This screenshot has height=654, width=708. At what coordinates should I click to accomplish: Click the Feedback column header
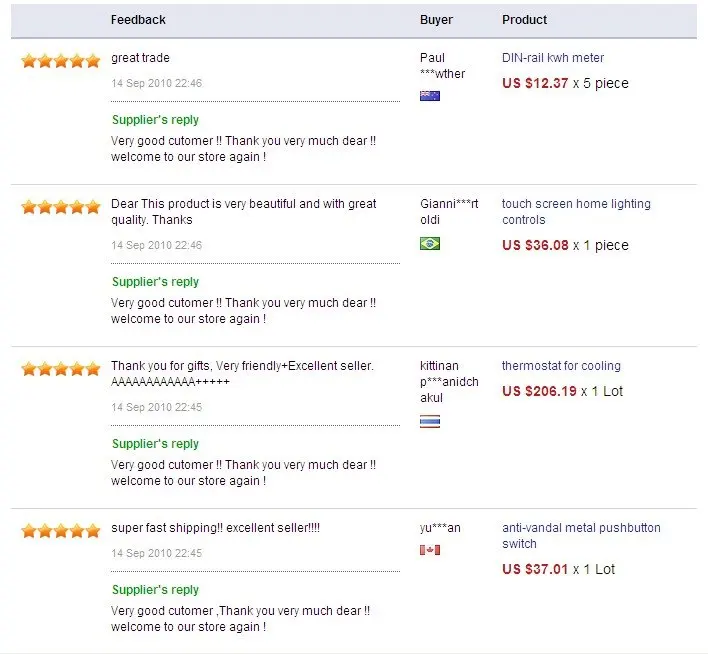138,20
